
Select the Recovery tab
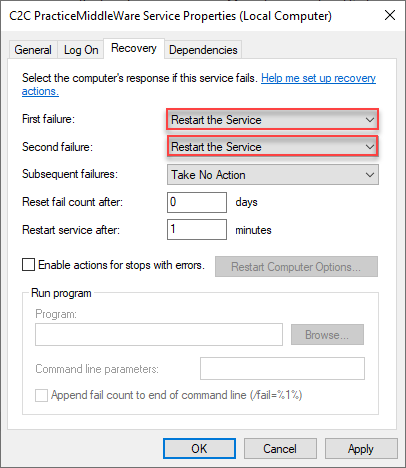134,48
